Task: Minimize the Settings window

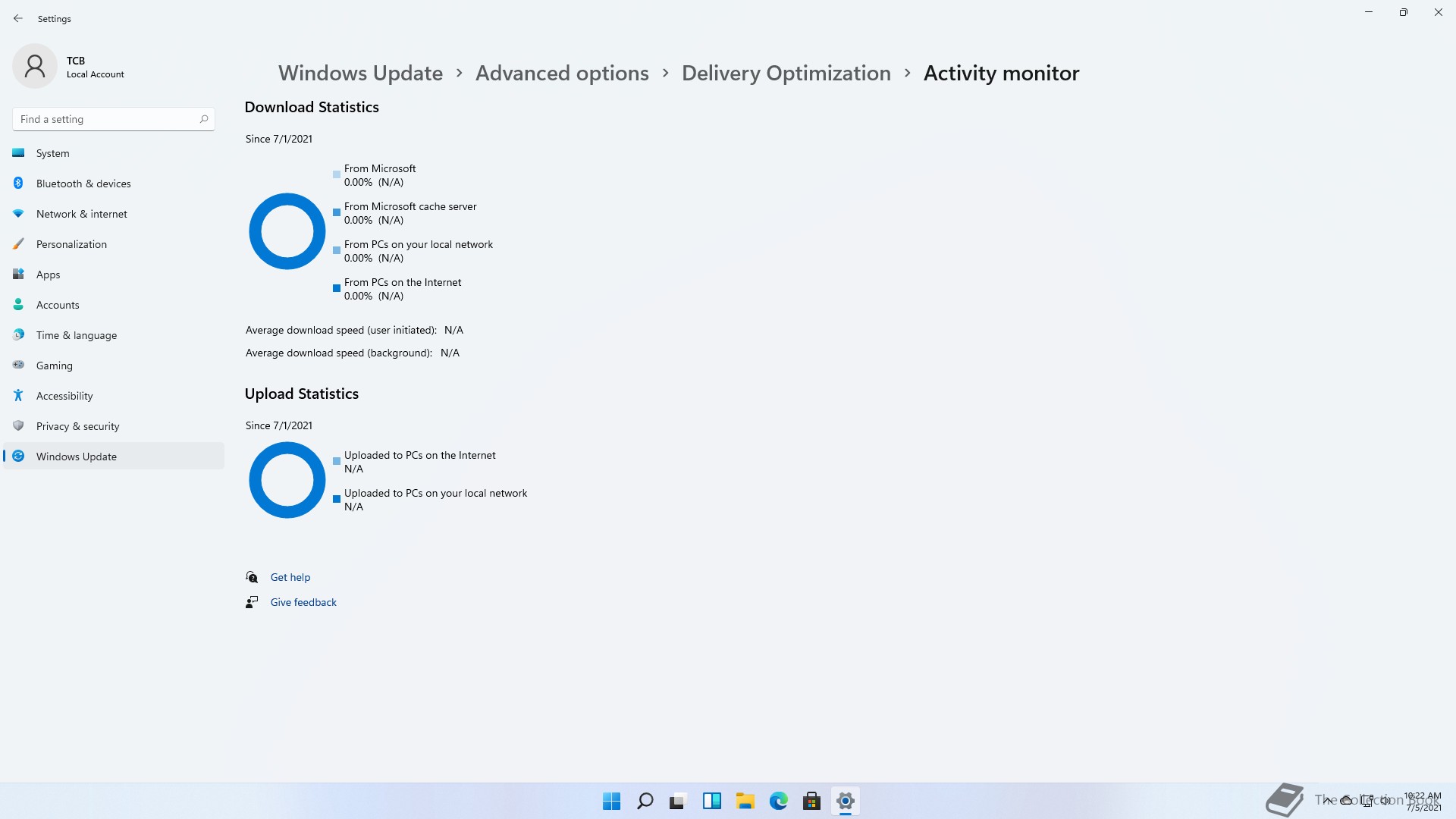Action: pyautogui.click(x=1369, y=12)
